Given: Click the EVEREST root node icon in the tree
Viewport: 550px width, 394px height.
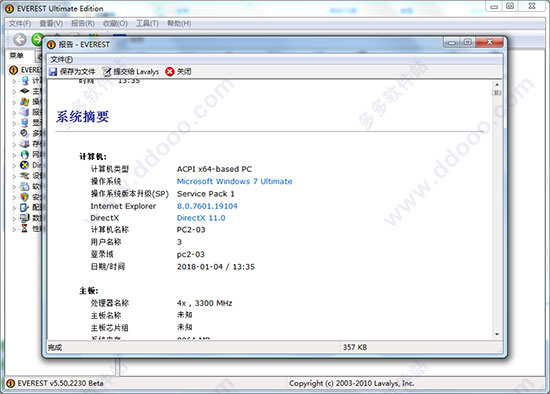Looking at the screenshot, I should (13, 70).
